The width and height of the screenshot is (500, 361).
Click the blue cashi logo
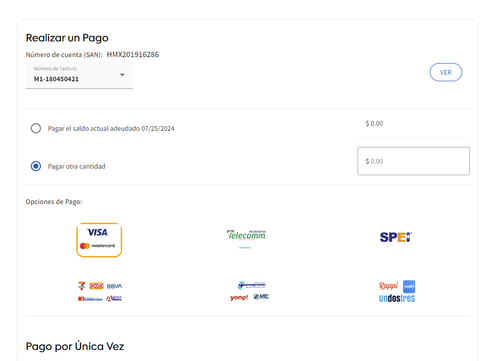click(x=409, y=287)
